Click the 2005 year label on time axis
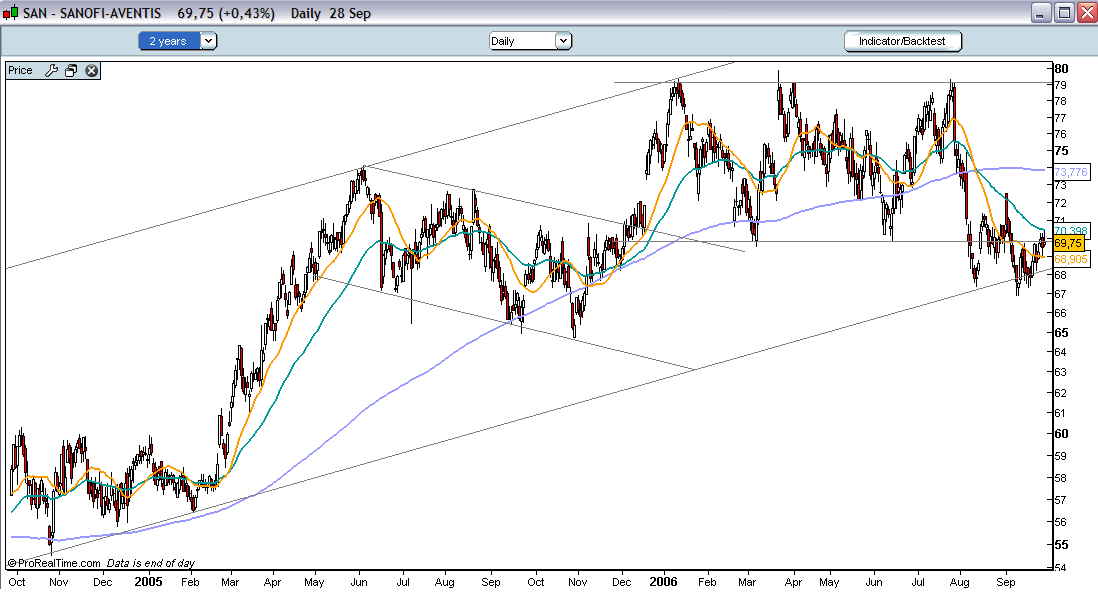 (148, 582)
